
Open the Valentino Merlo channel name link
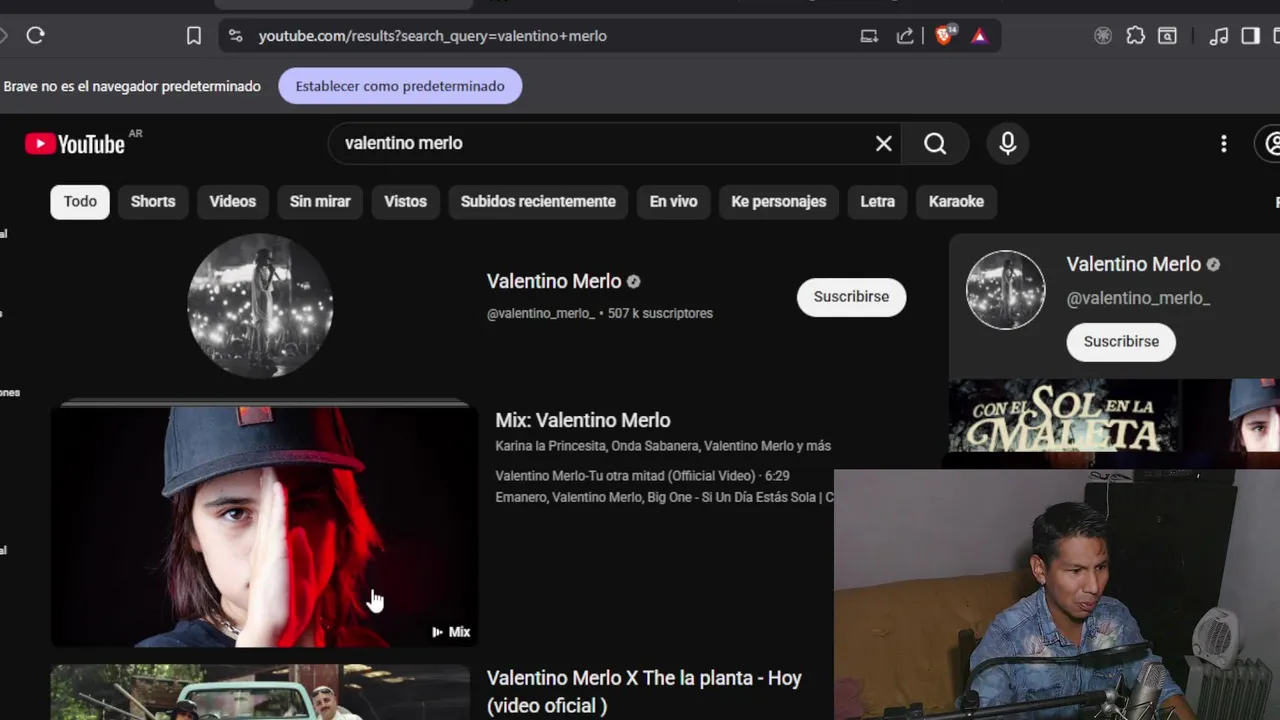pos(554,282)
